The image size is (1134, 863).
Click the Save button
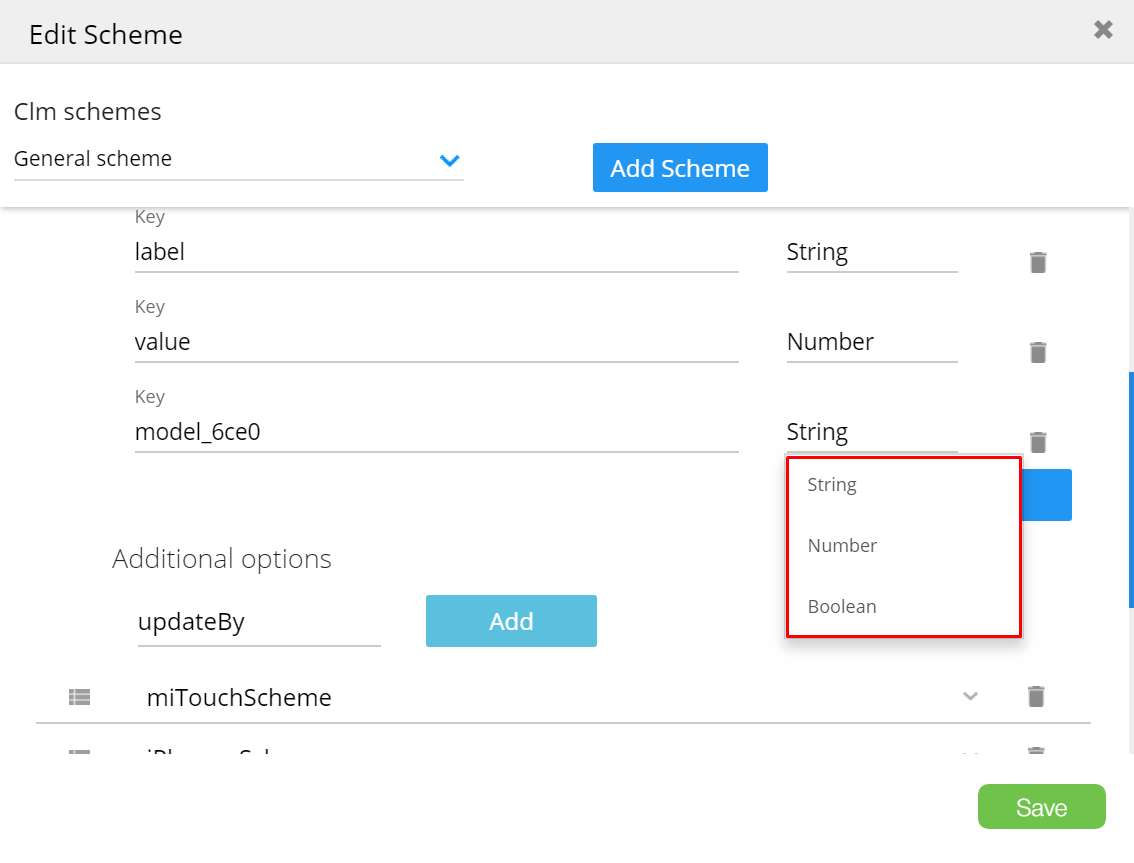pos(1041,807)
